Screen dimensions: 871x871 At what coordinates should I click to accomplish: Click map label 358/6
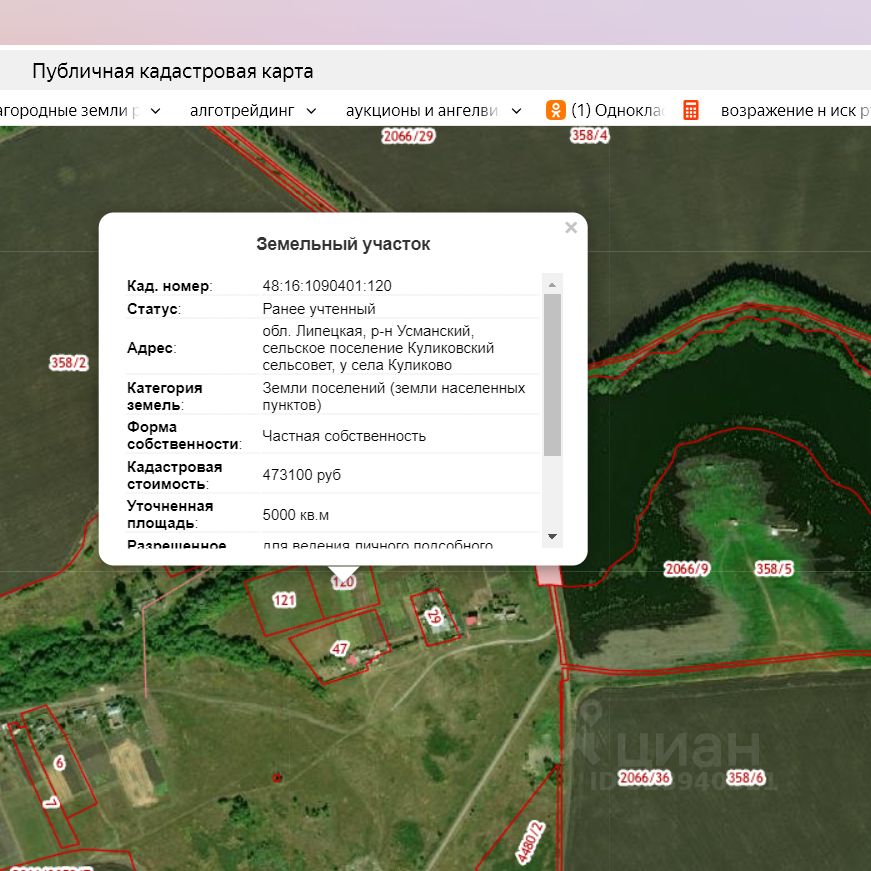tap(746, 778)
